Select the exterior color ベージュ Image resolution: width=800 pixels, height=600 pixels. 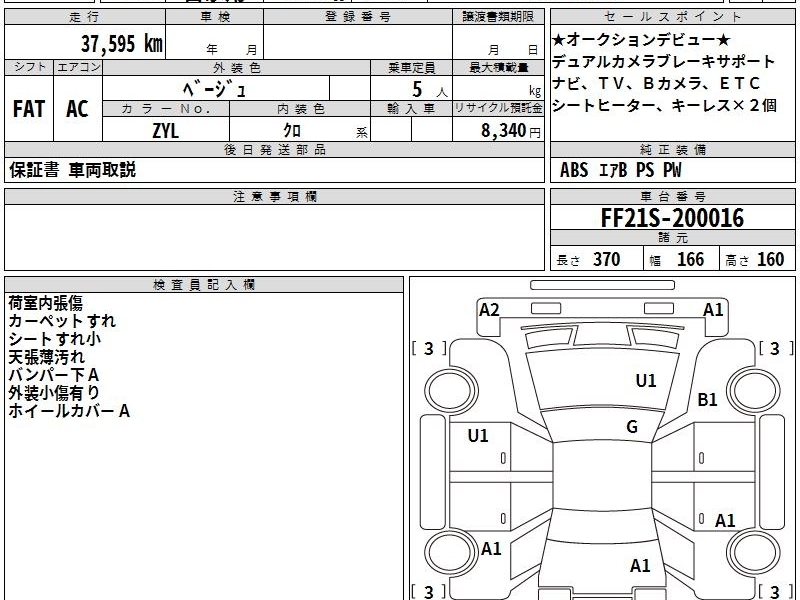[215, 90]
